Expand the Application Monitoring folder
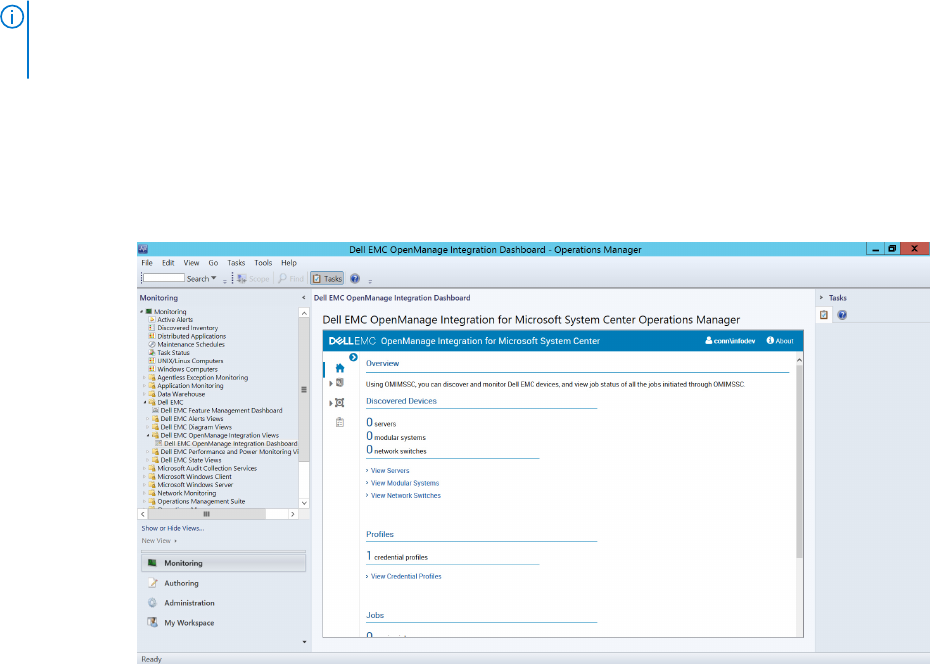The height and width of the screenshot is (664, 930). tap(144, 386)
